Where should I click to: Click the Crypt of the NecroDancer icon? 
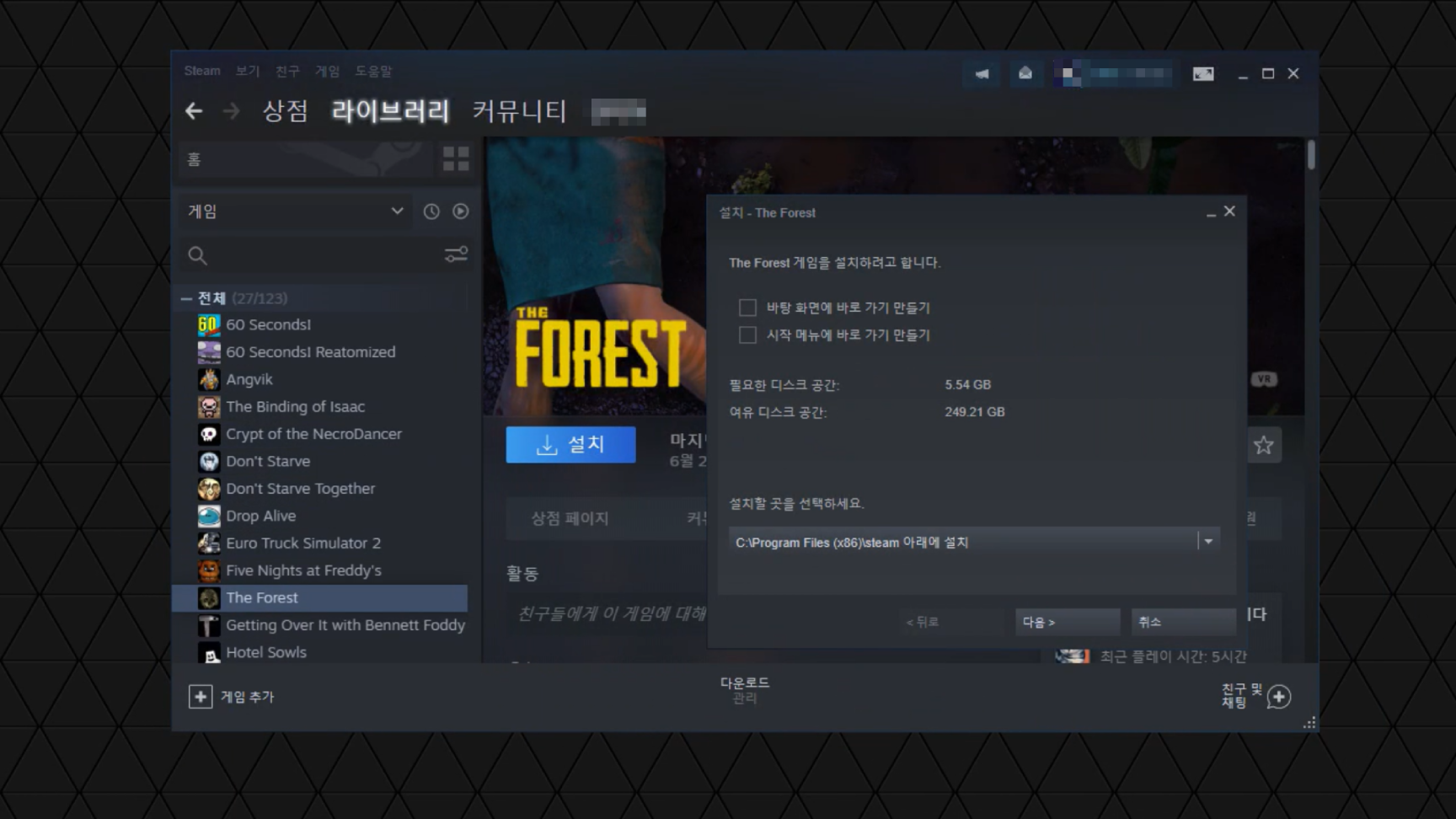pos(209,434)
